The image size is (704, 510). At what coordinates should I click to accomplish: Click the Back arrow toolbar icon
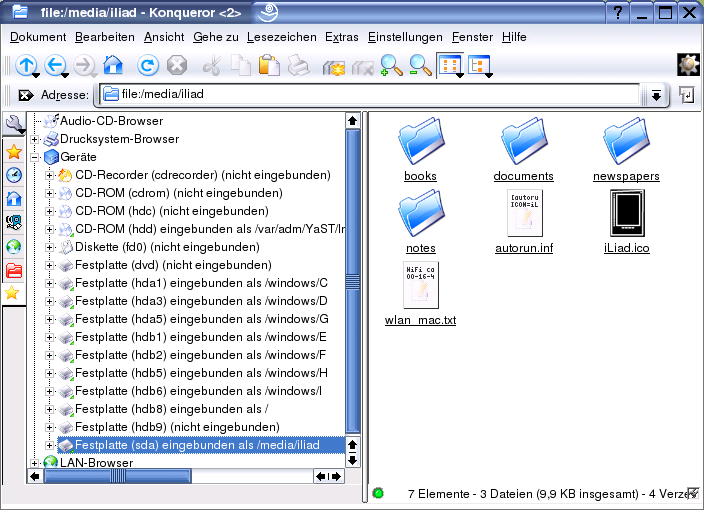point(55,66)
